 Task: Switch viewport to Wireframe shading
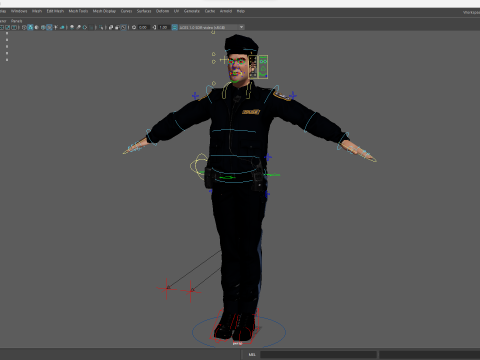click(24, 27)
